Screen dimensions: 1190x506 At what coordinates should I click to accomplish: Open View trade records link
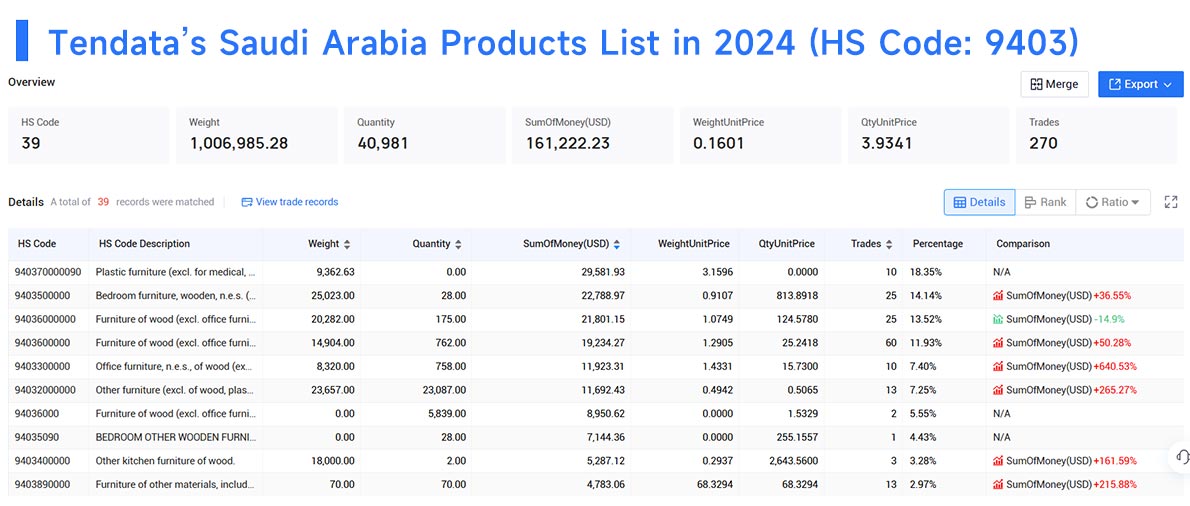[297, 202]
